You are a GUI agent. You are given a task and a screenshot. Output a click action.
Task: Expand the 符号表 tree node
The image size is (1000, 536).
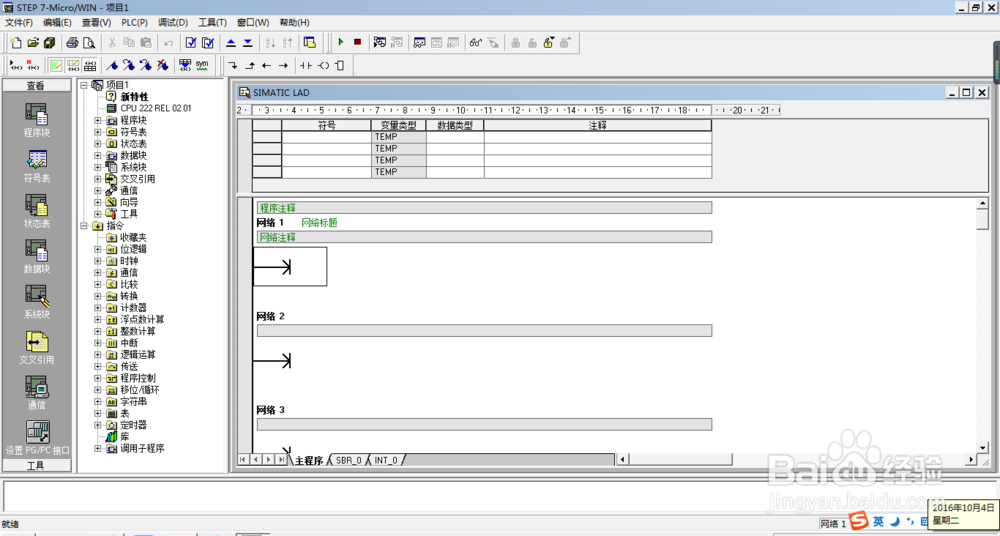pyautogui.click(x=98, y=131)
